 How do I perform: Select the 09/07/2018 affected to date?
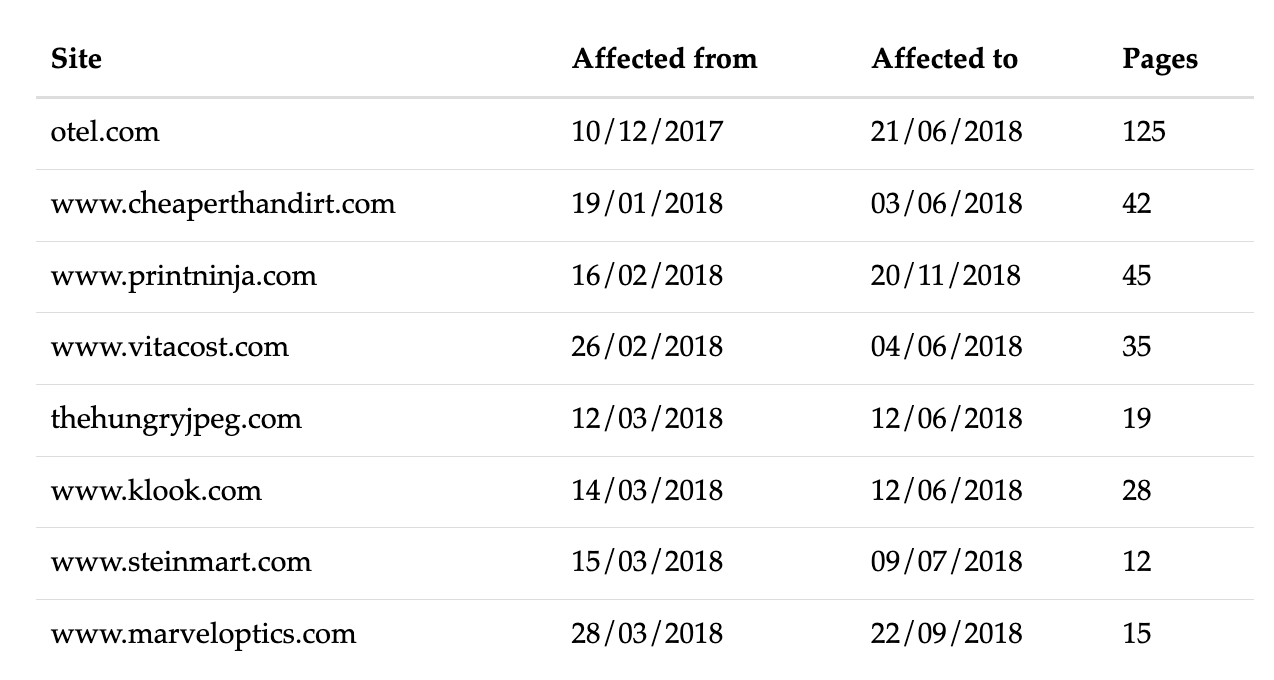(946, 562)
